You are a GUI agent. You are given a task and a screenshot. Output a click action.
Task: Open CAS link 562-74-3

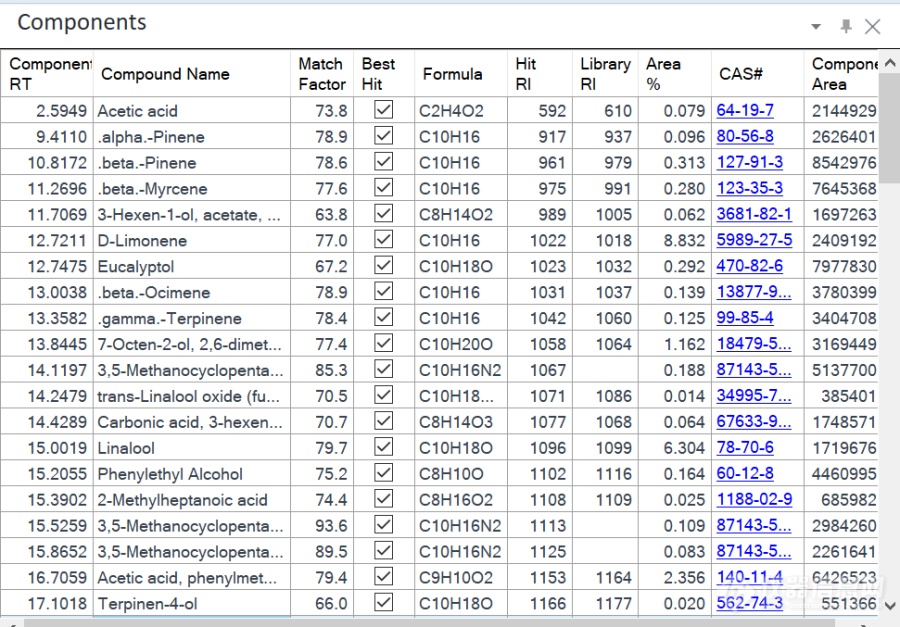(749, 603)
